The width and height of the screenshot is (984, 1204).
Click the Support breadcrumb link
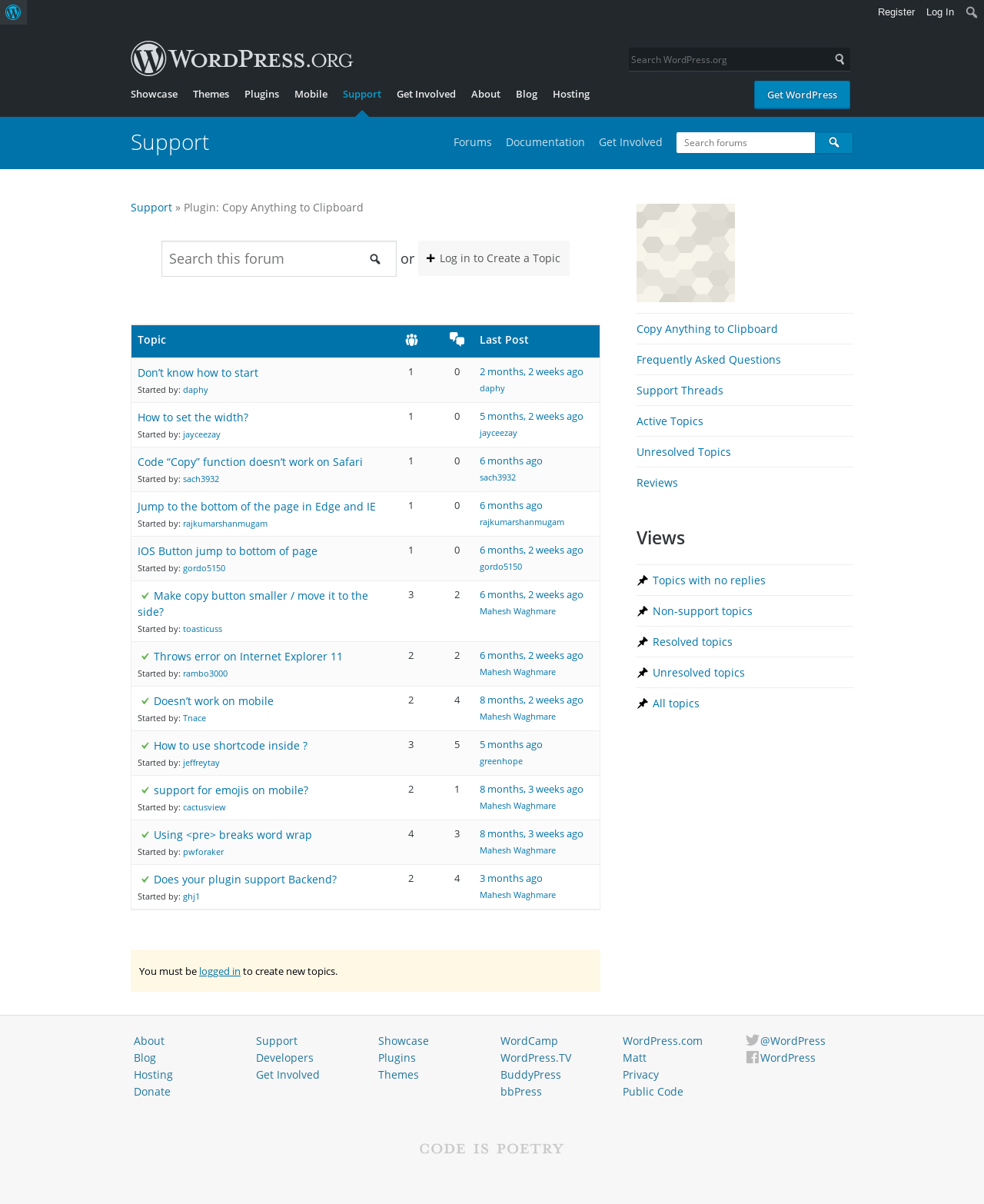point(151,208)
